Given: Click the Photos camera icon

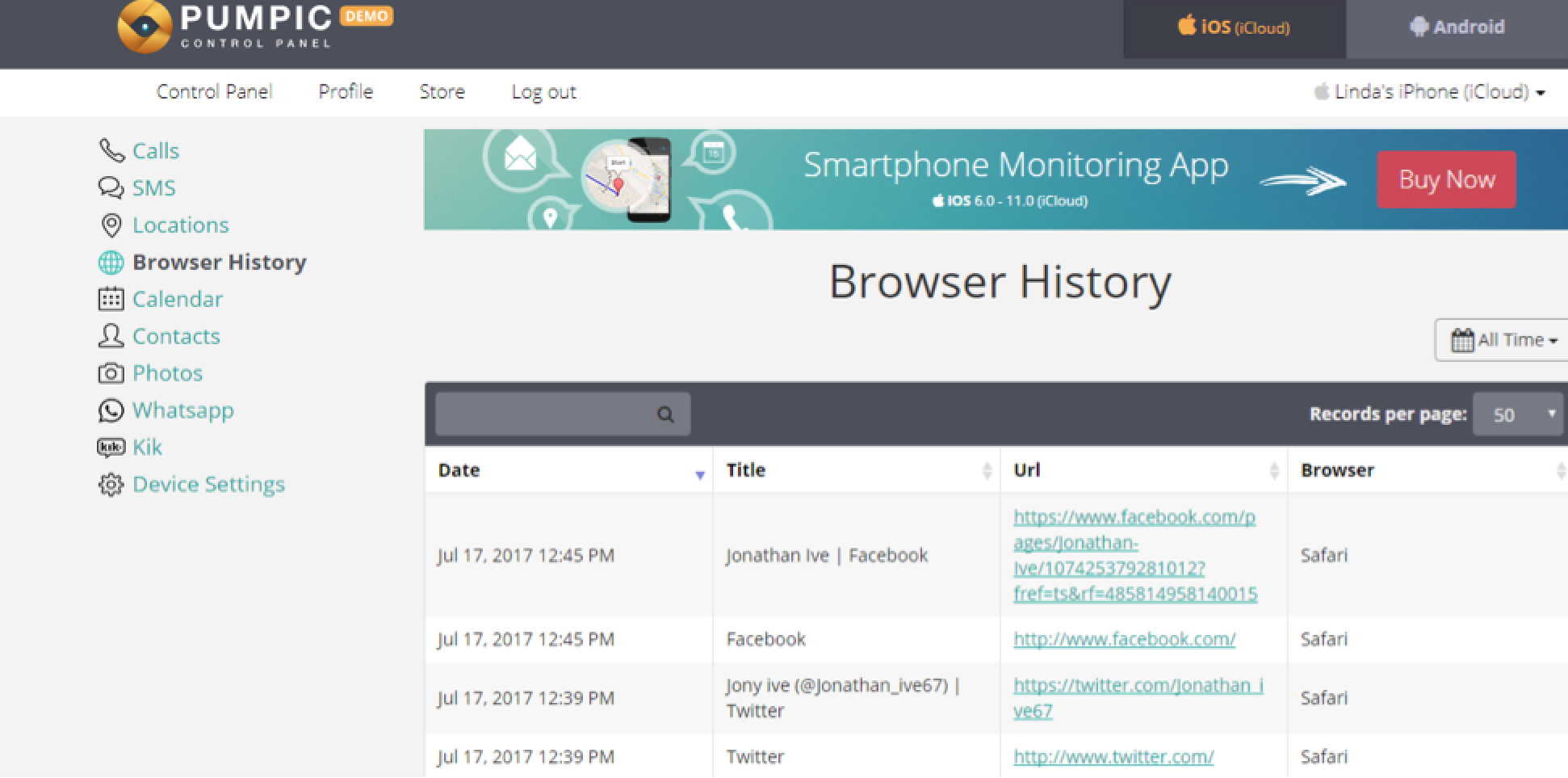Looking at the screenshot, I should (x=111, y=373).
